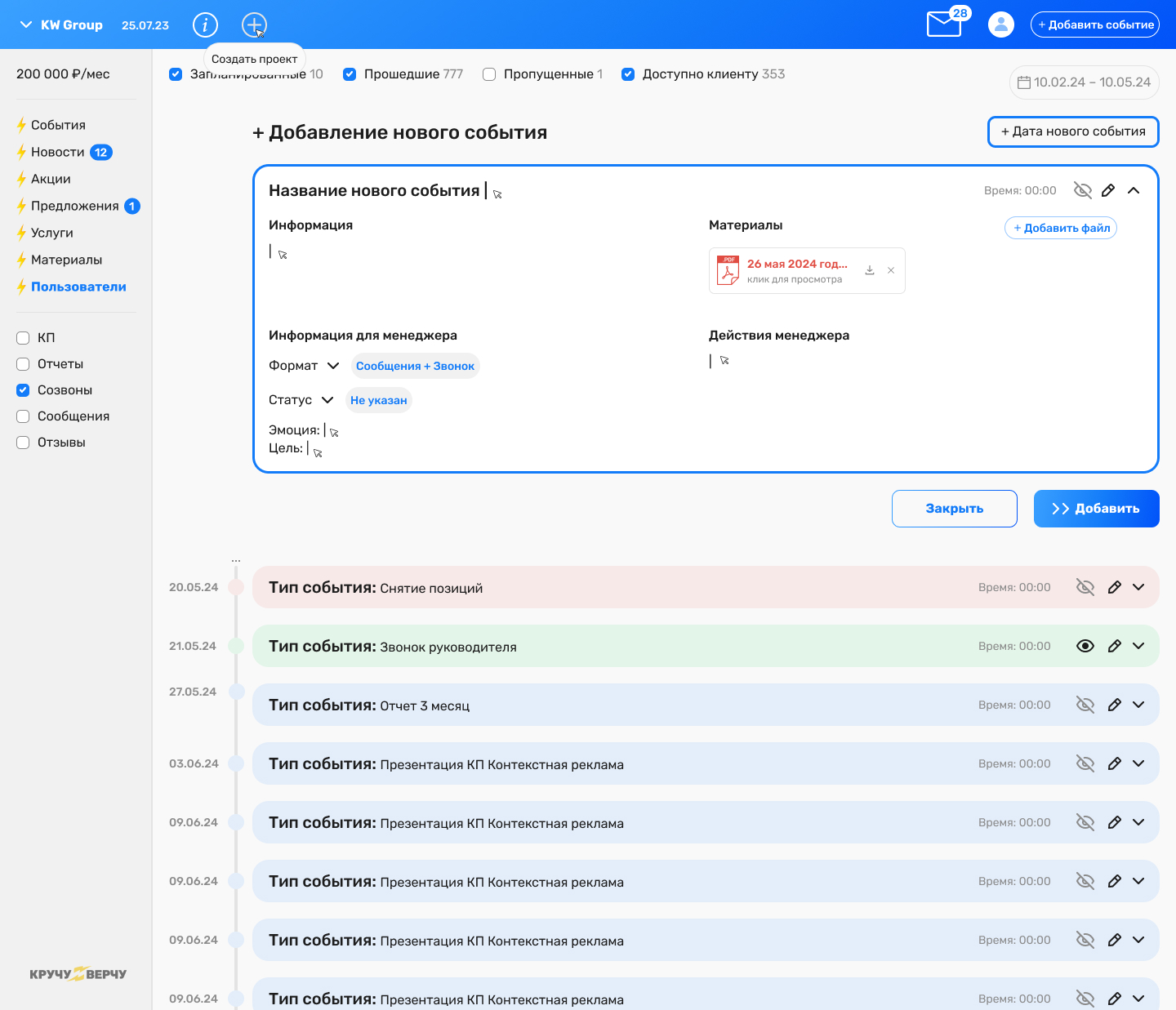Enable the Отчеты filter checkbox
This screenshot has height=1010, width=1176.
(23, 364)
